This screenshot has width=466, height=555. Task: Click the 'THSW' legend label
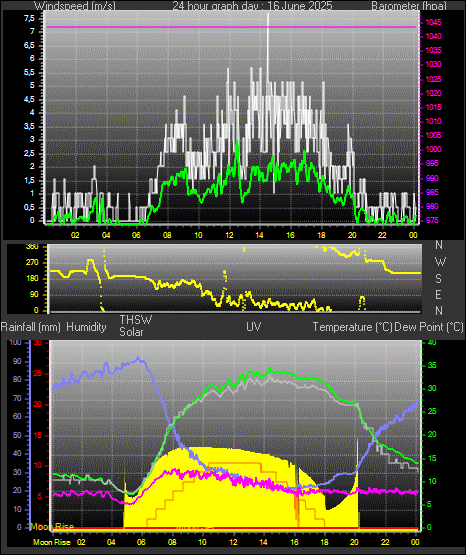point(136,320)
